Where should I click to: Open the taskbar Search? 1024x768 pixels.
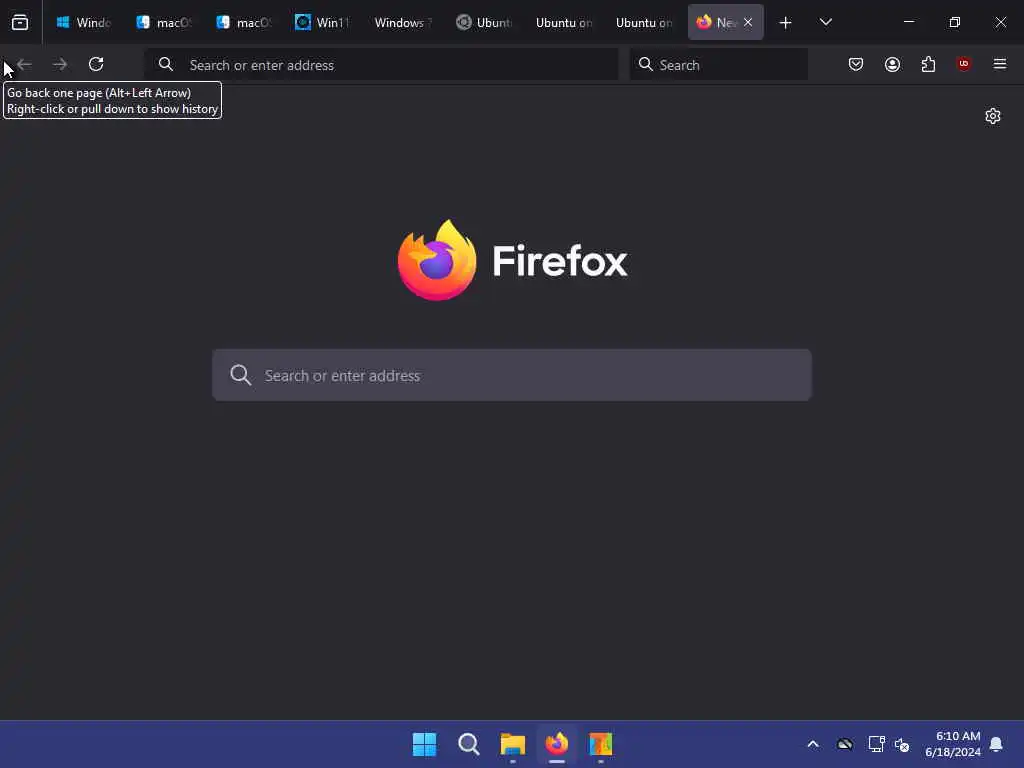[x=468, y=744]
